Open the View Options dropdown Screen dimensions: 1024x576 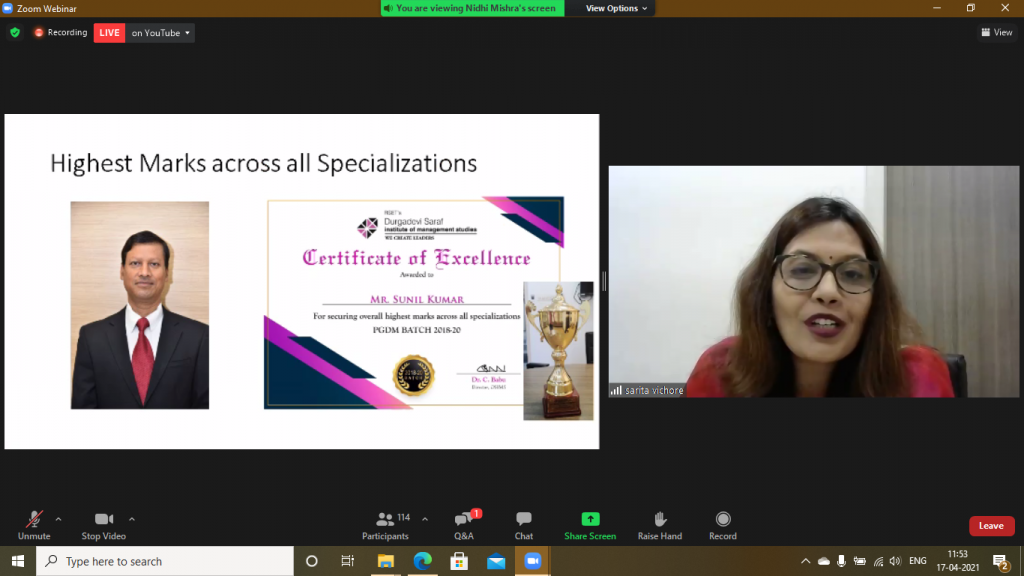click(x=616, y=8)
